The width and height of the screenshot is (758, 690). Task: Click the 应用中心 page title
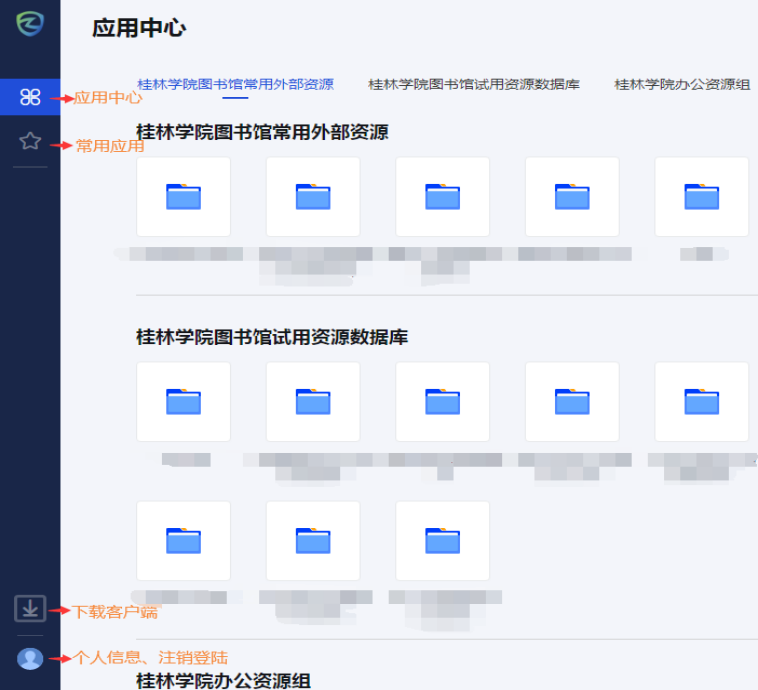[139, 28]
